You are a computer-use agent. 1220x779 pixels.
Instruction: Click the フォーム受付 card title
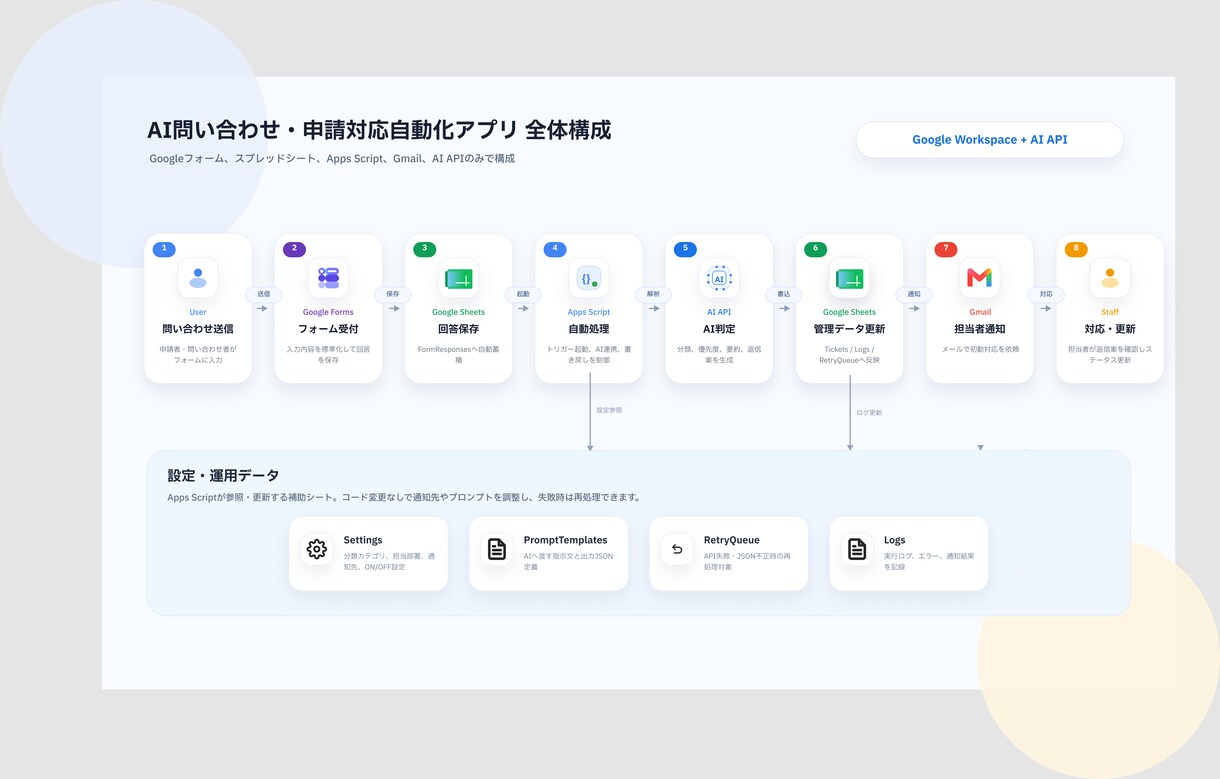(x=328, y=329)
